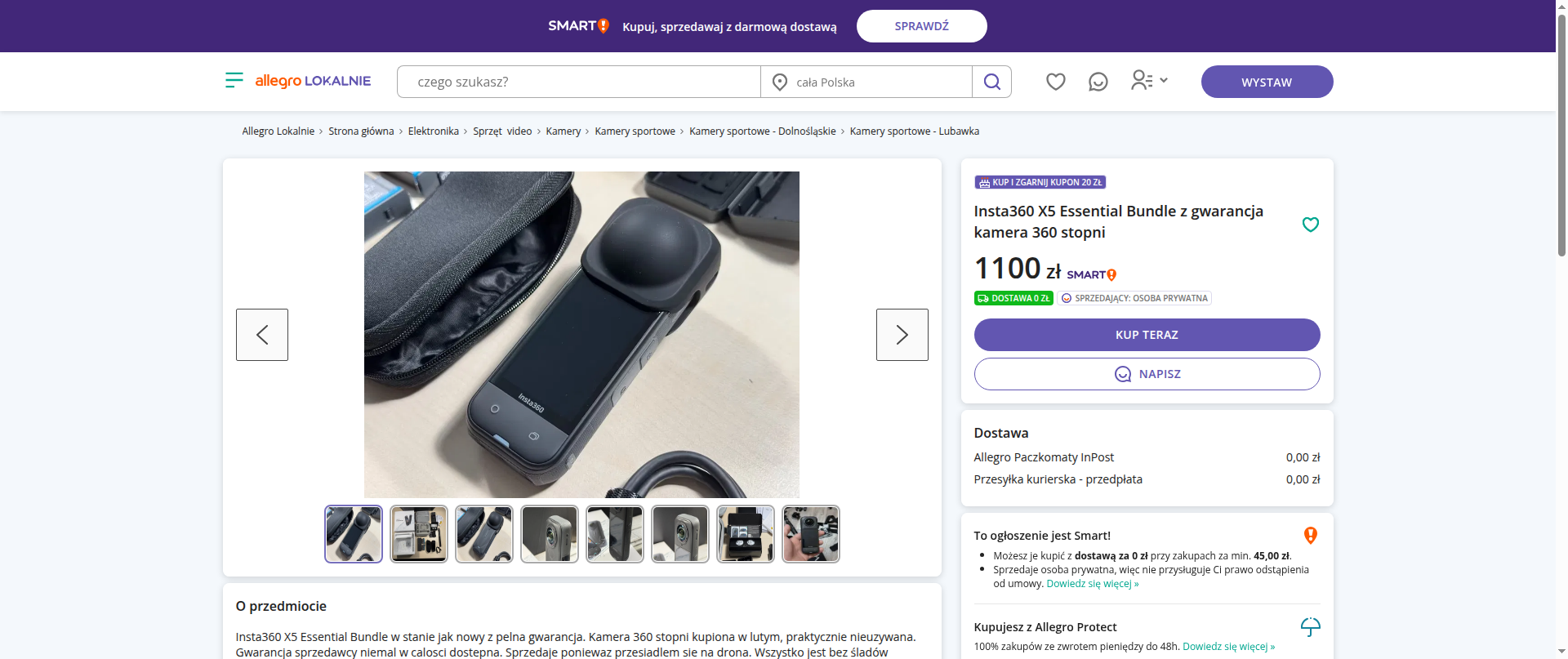This screenshot has height=659, width=1568.
Task: Click the 'O przedmiocie' heading
Action: pos(281,606)
